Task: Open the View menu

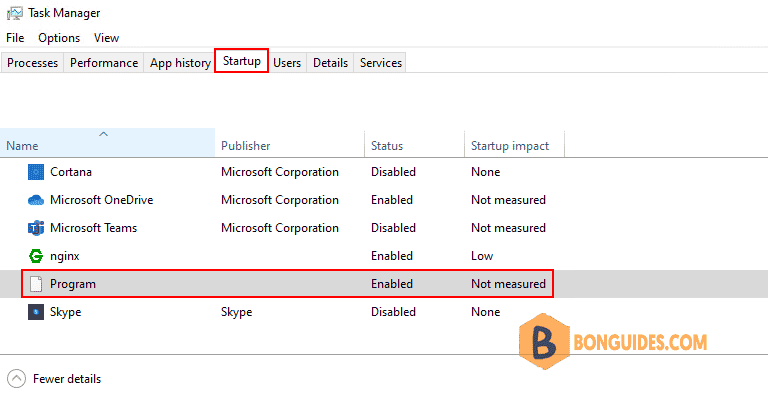Action: tap(106, 38)
